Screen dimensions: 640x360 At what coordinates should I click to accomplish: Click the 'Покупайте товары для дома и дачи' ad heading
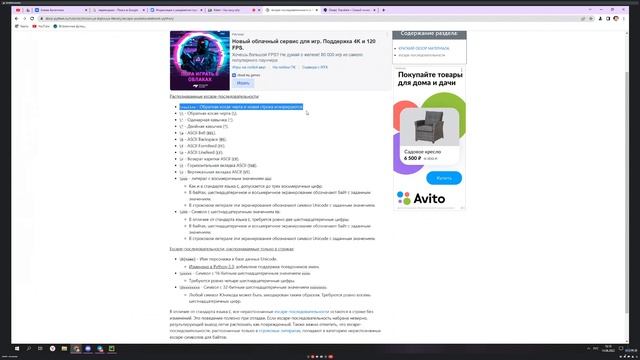[x=430, y=79]
